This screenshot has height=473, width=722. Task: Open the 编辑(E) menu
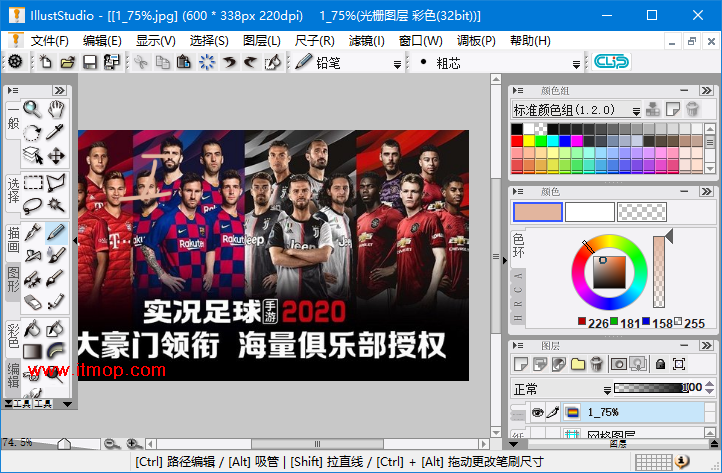(x=102, y=41)
